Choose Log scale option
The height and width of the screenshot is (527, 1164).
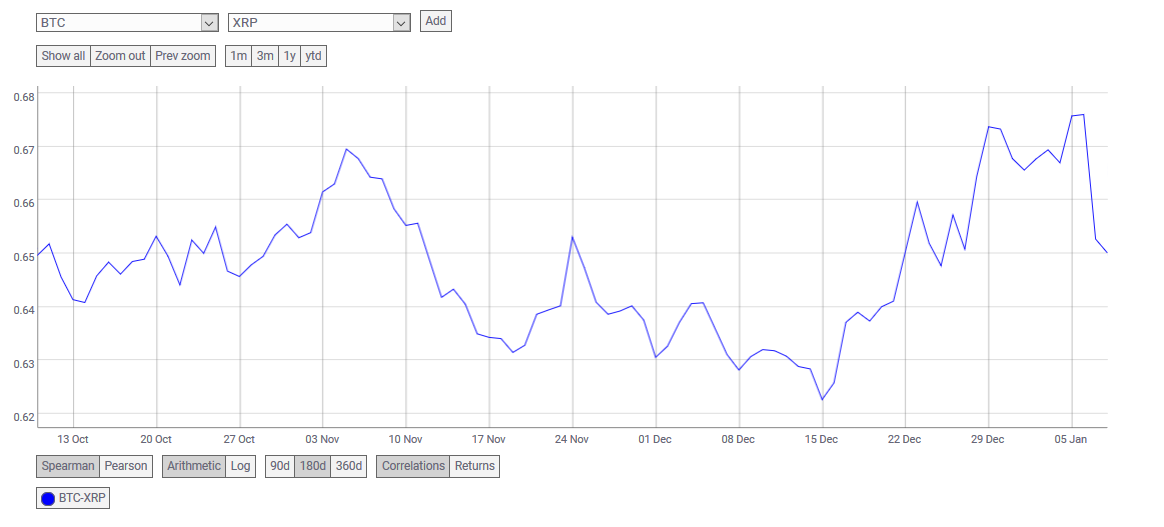pyautogui.click(x=241, y=466)
